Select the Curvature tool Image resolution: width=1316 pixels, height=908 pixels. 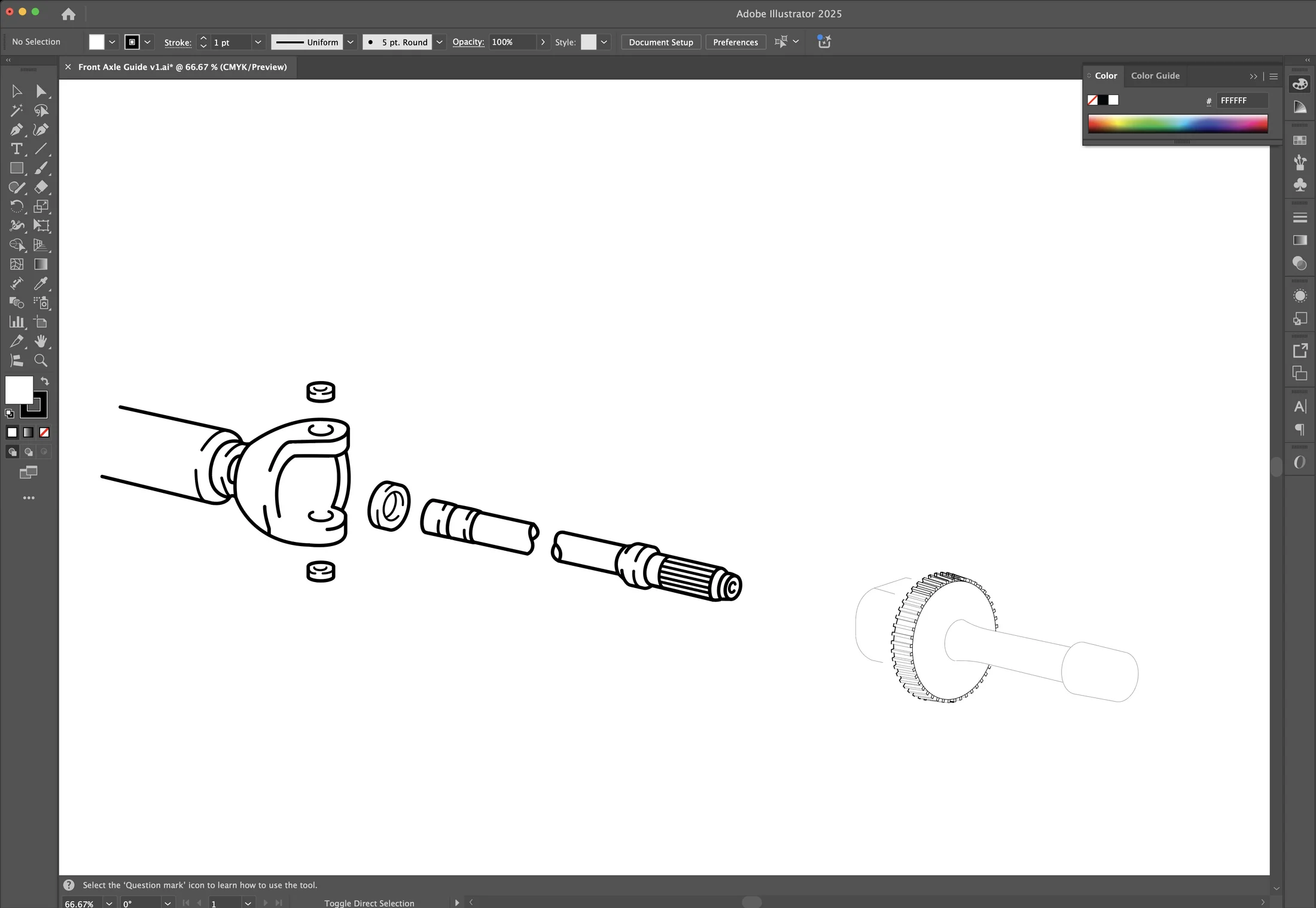pos(41,130)
